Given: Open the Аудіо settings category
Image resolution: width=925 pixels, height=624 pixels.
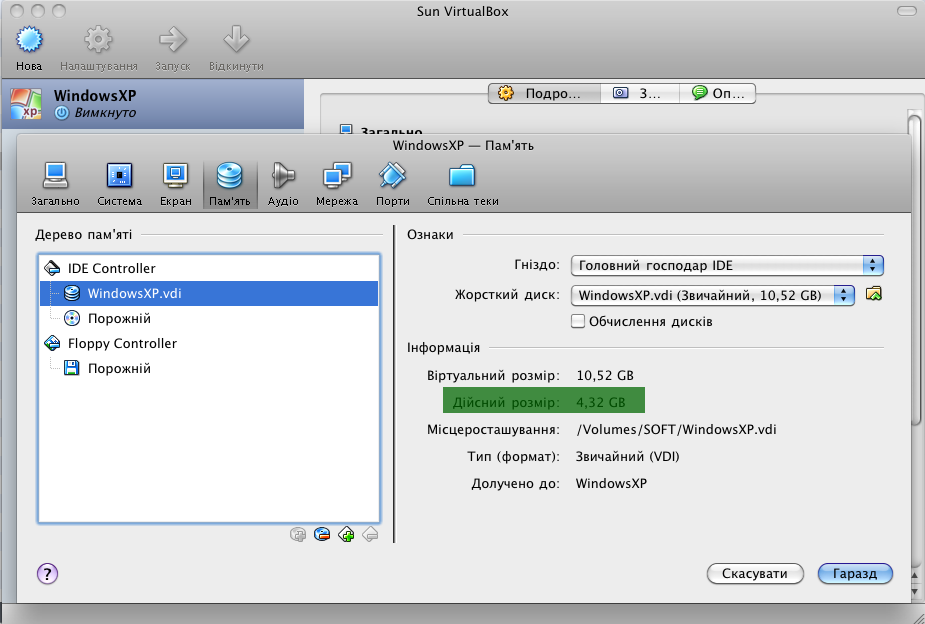Looking at the screenshot, I should [283, 184].
